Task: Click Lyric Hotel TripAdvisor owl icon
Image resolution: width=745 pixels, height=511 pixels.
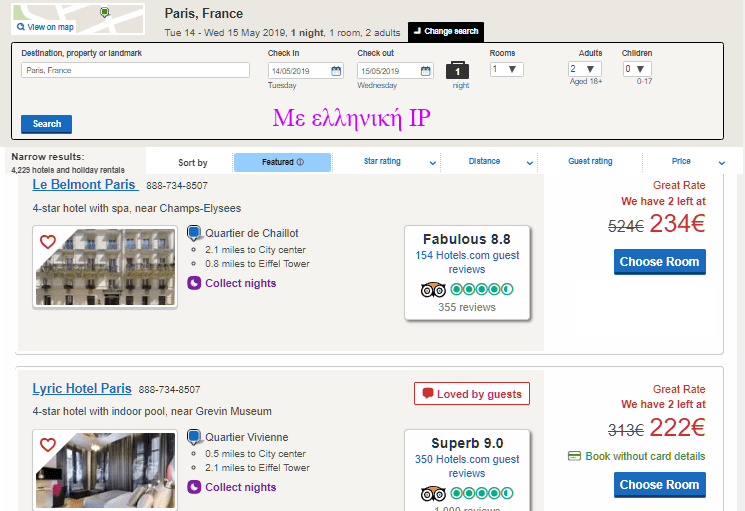Action: click(433, 493)
